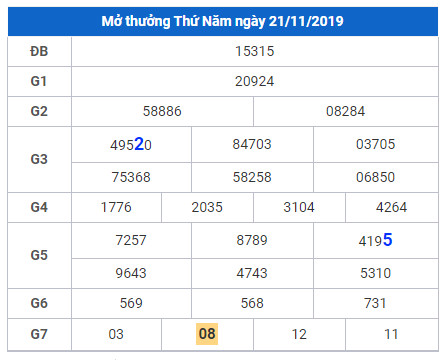This screenshot has width=446, height=360.
Task: Click the G4 number 2035
Action: pyautogui.click(x=207, y=207)
